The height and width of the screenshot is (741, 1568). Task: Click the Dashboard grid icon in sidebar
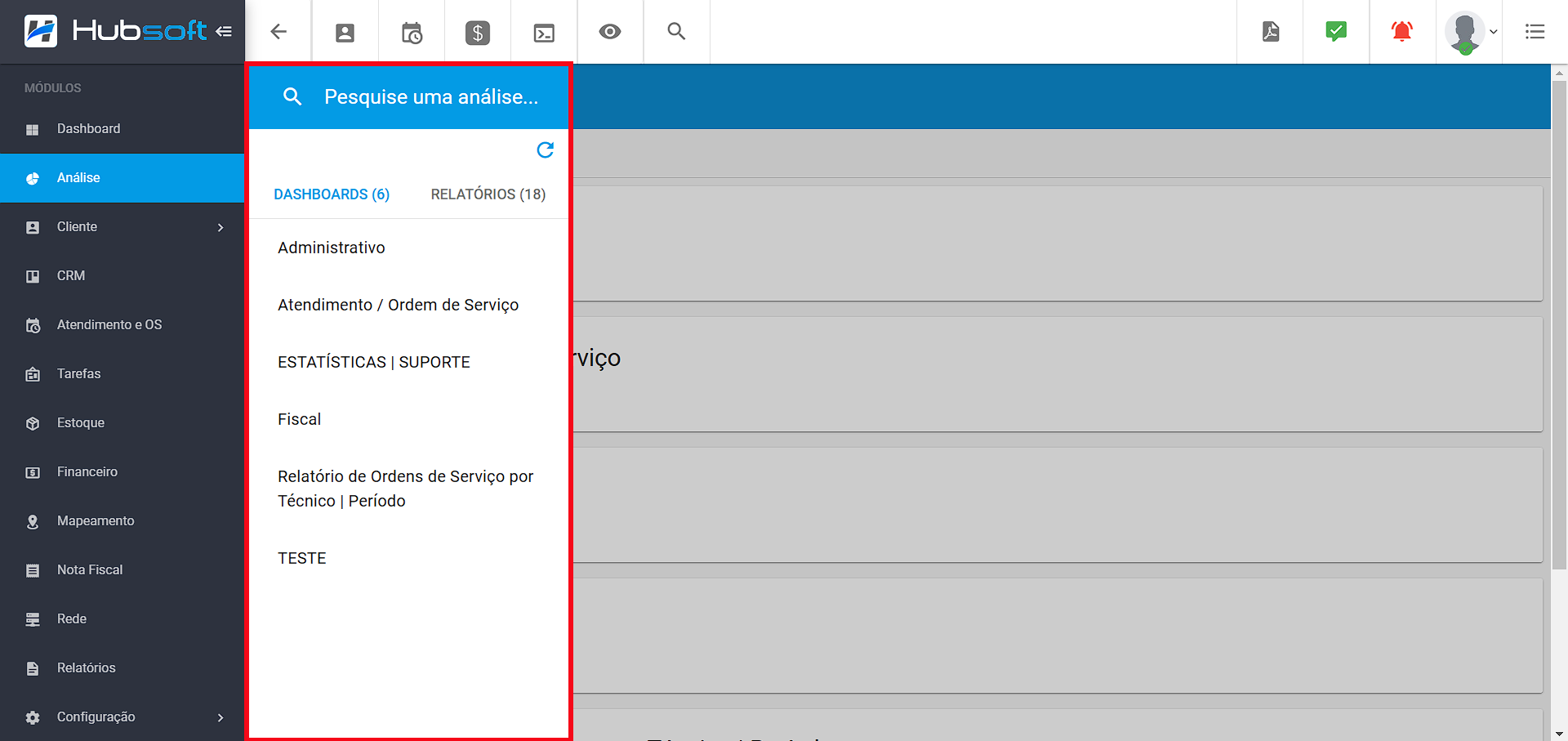(x=33, y=130)
